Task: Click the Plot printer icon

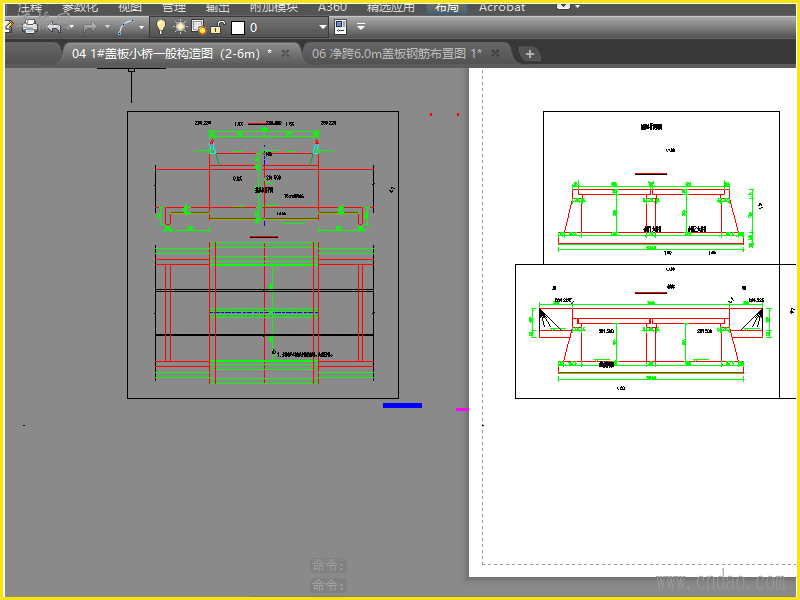Action: tap(30, 27)
